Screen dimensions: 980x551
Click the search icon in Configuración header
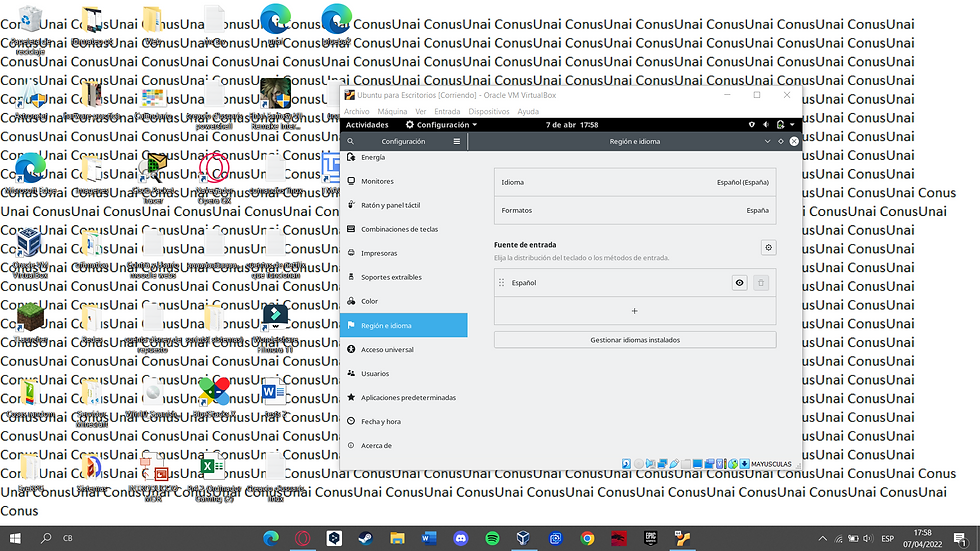(x=351, y=142)
